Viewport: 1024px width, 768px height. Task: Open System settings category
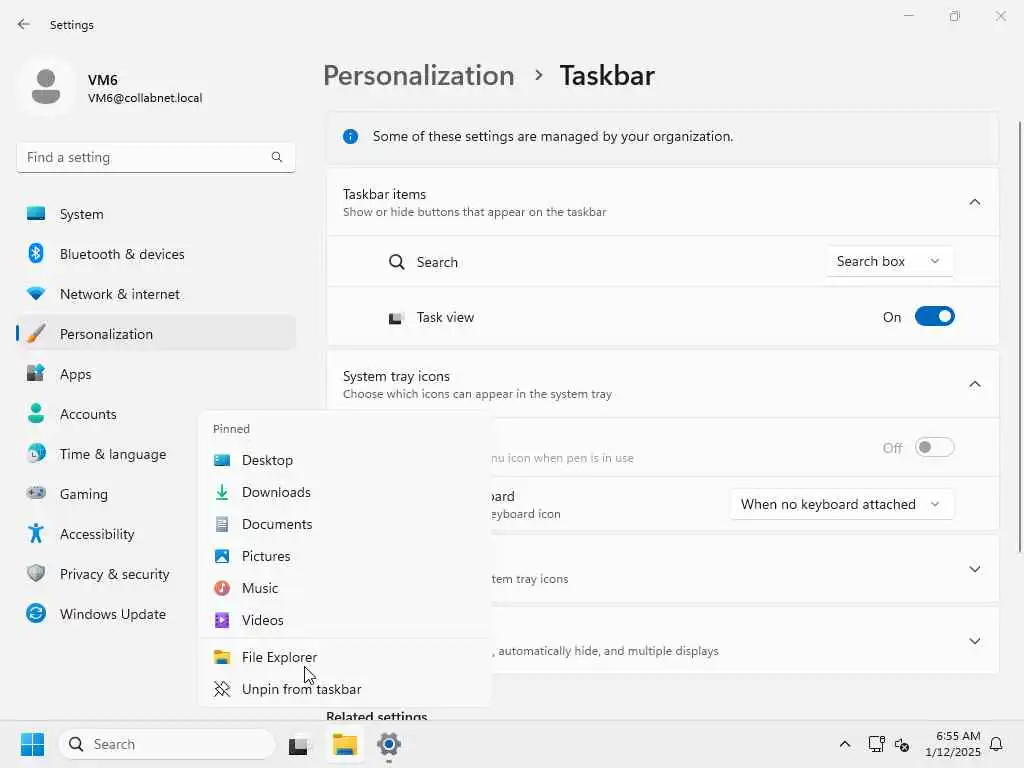(155, 214)
